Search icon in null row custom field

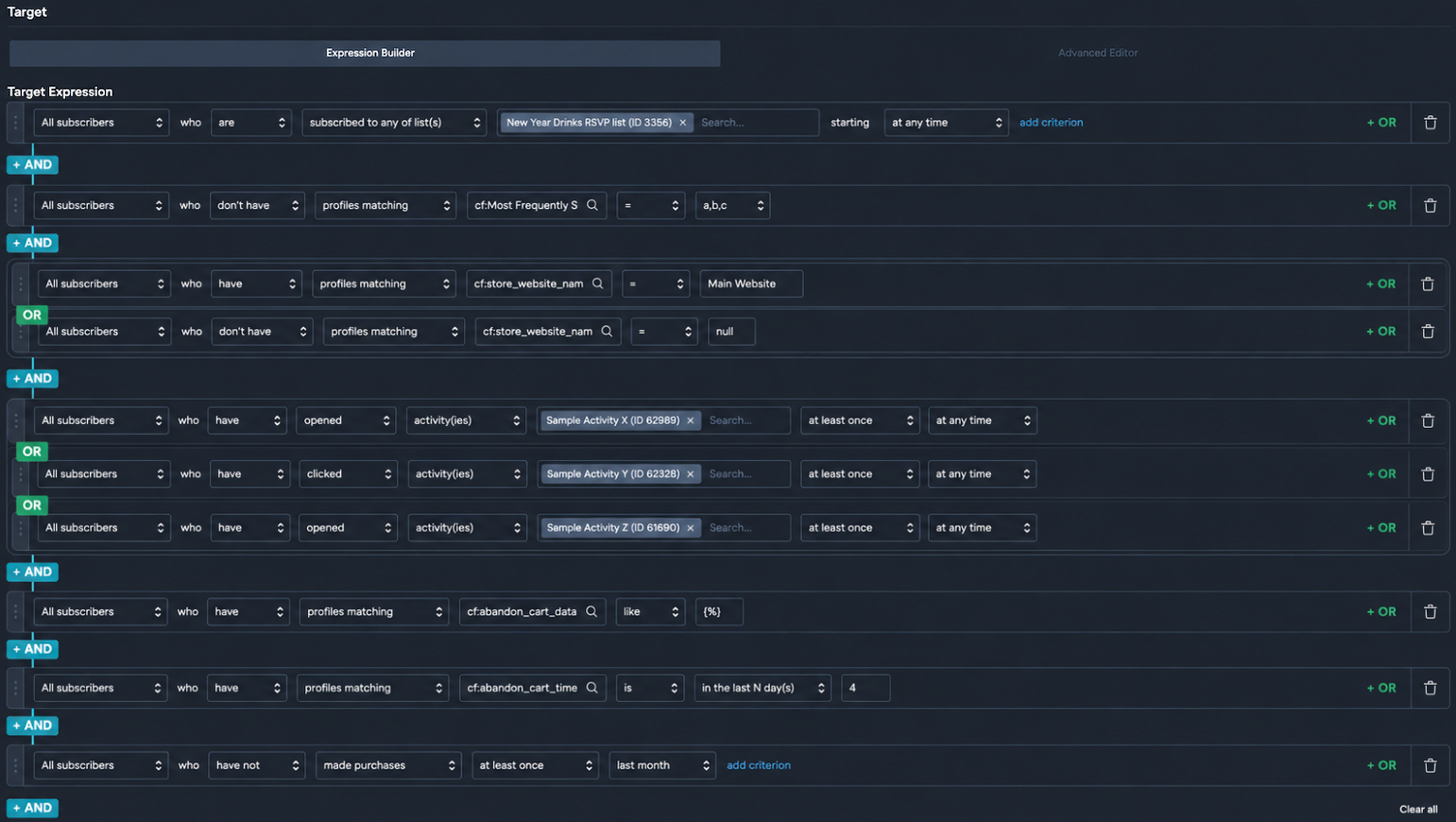click(x=608, y=332)
